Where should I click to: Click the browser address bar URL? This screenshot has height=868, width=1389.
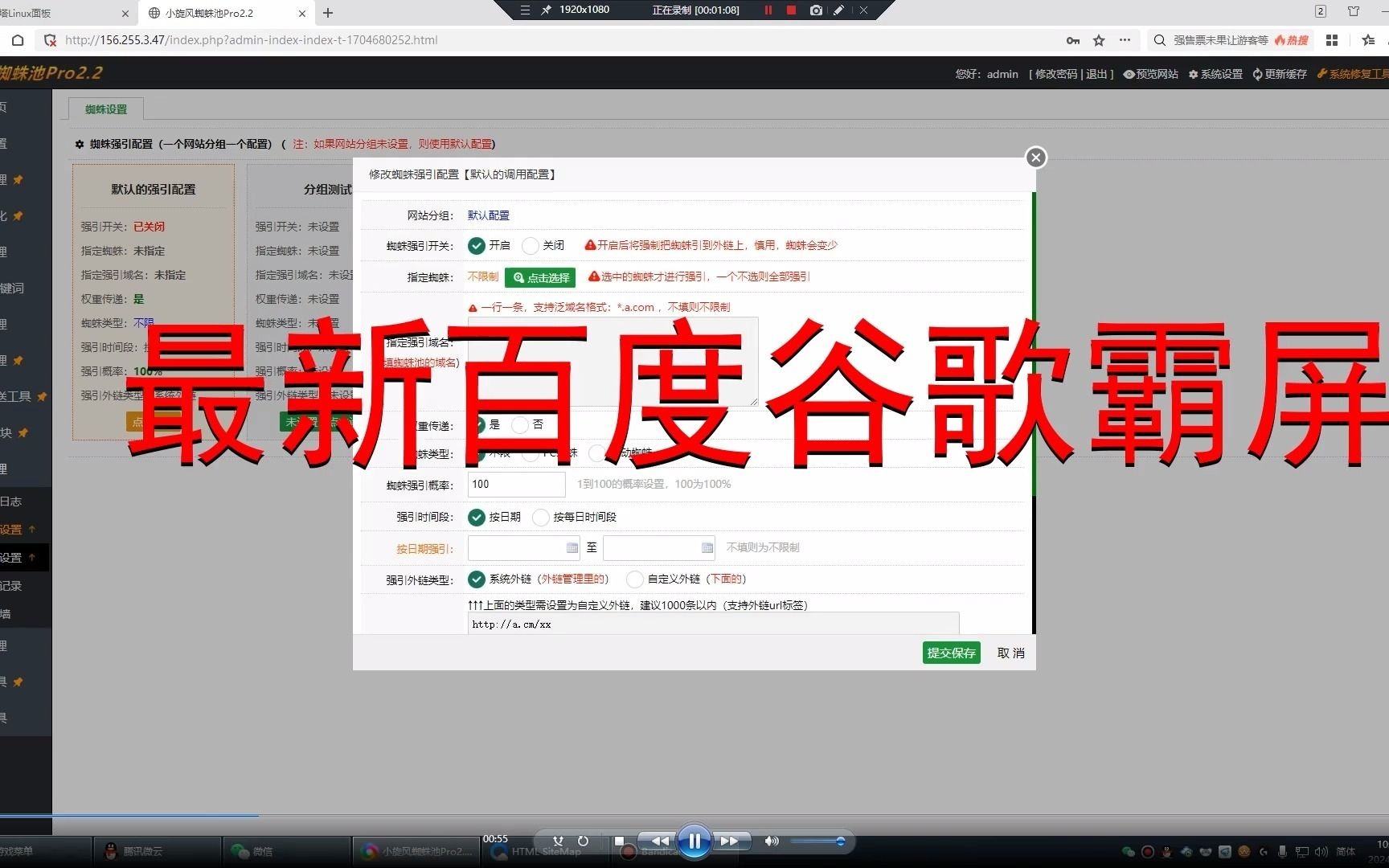coord(251,40)
